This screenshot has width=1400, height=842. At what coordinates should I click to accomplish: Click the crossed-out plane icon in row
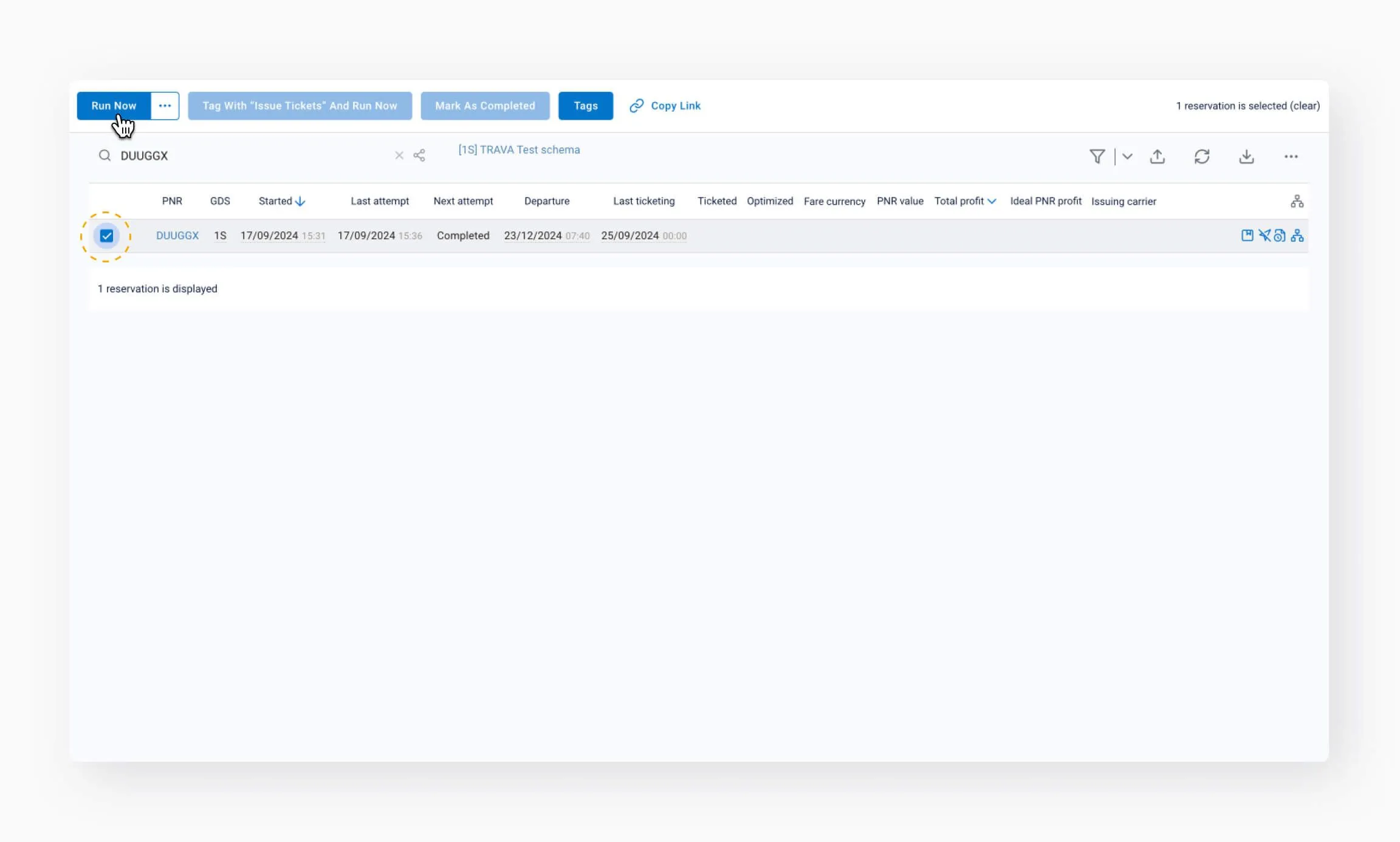(x=1264, y=236)
